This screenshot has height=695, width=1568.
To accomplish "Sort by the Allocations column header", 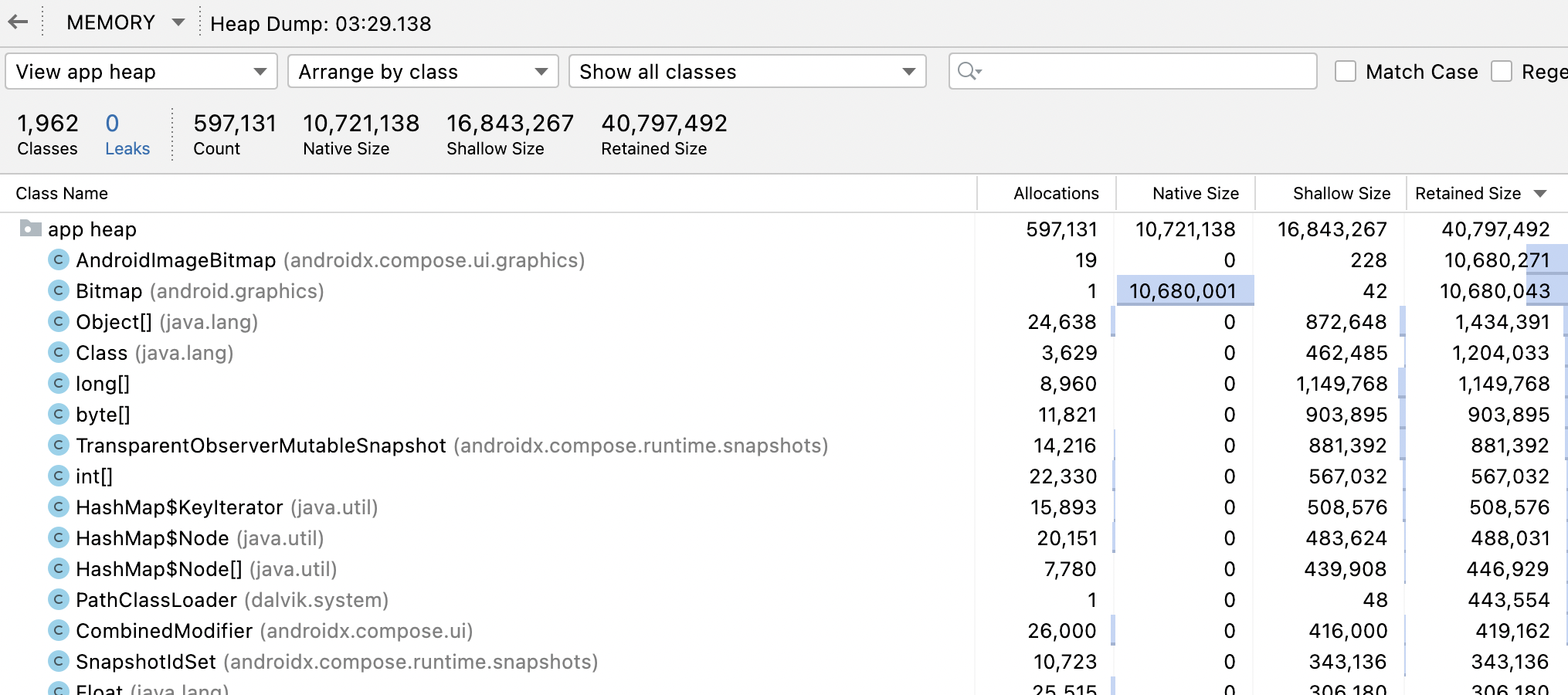I will pos(1056,193).
